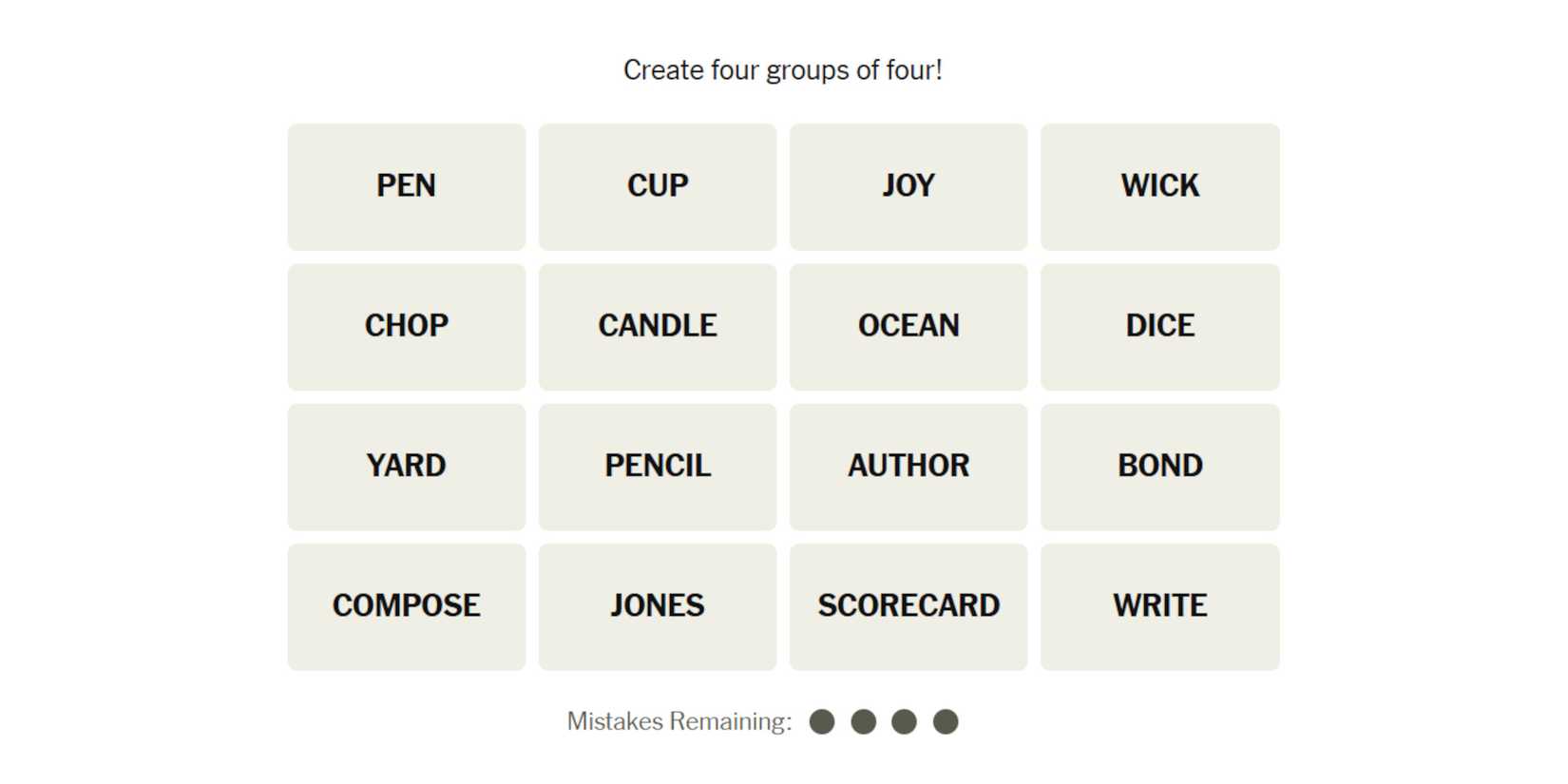Select the WRITE word tile

coord(1159,606)
